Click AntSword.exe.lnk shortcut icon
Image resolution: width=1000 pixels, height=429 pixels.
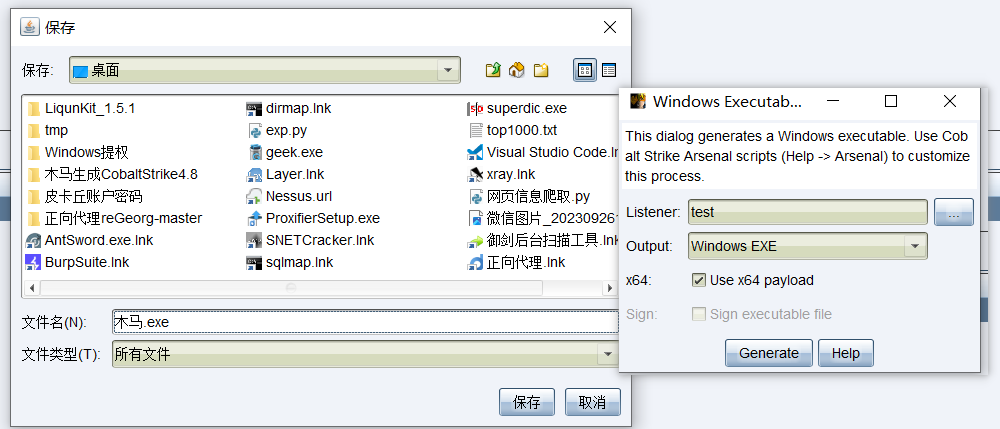(x=33, y=240)
